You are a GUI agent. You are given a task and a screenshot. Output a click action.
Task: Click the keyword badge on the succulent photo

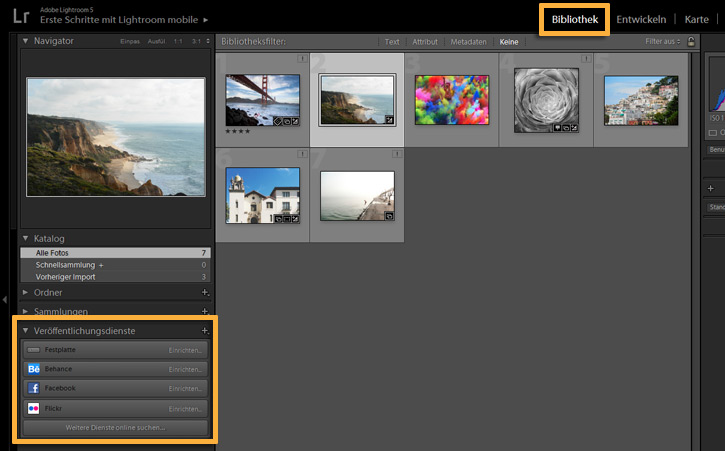[557, 128]
